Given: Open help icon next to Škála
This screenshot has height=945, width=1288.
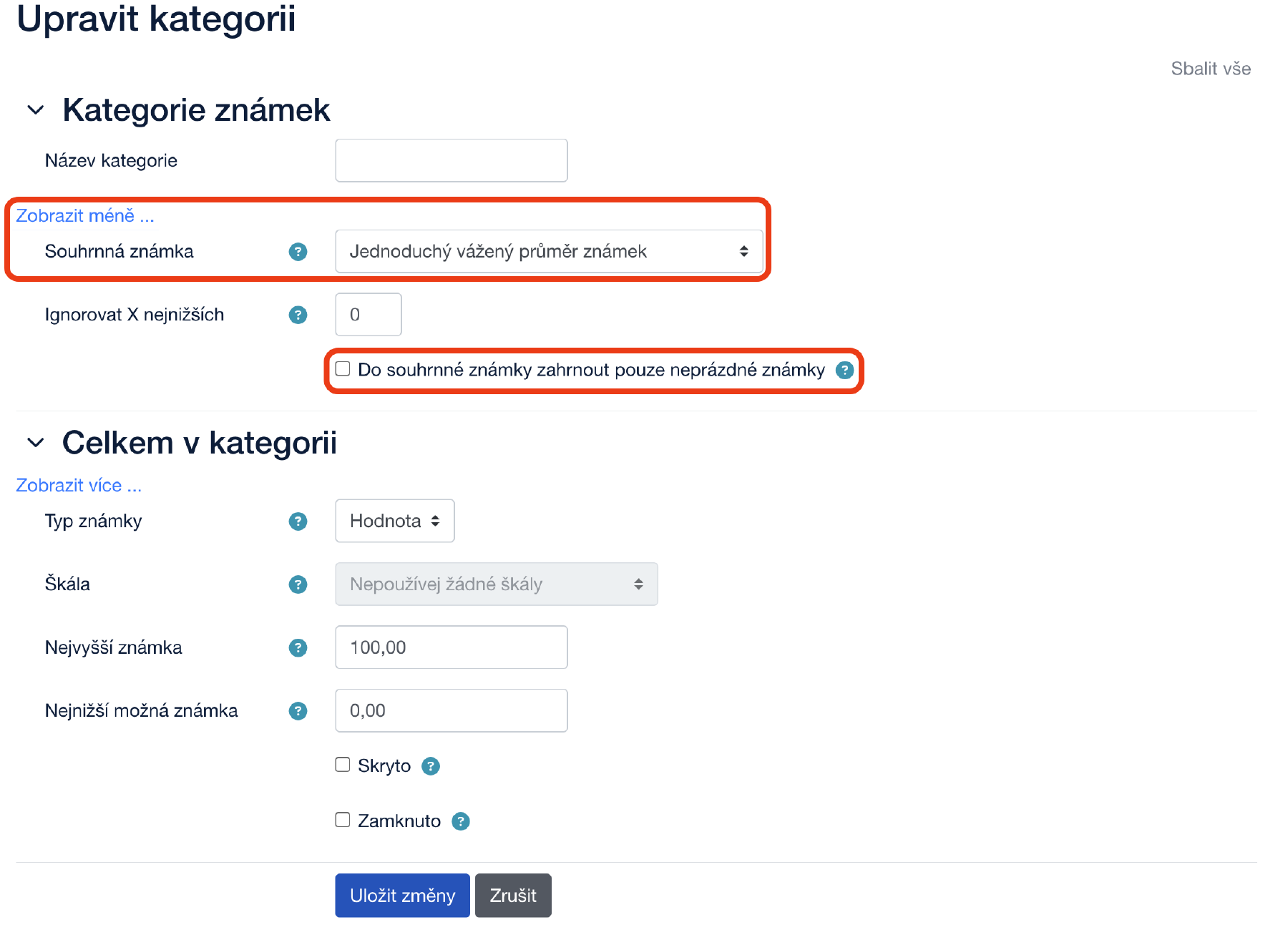Looking at the screenshot, I should point(298,584).
